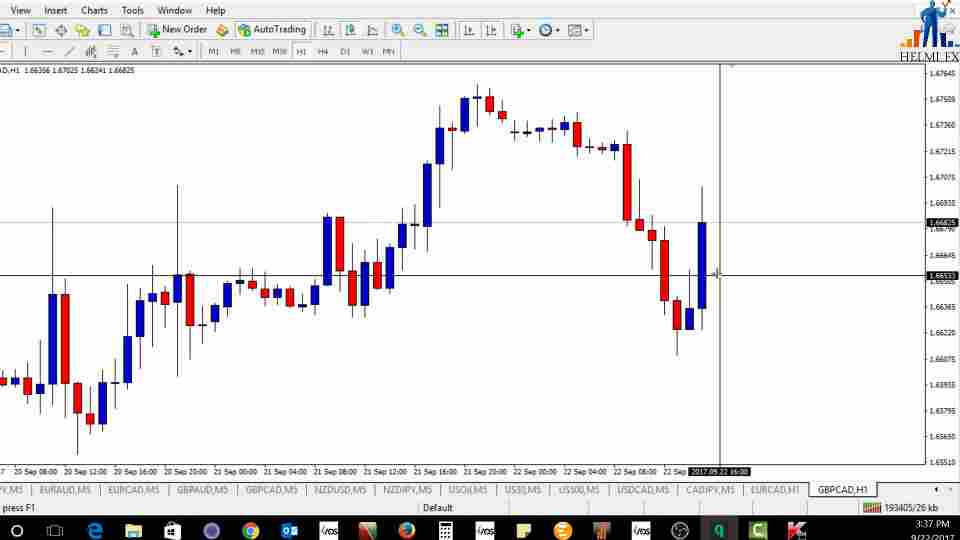Select the W1 timeframe

pyautogui.click(x=367, y=51)
